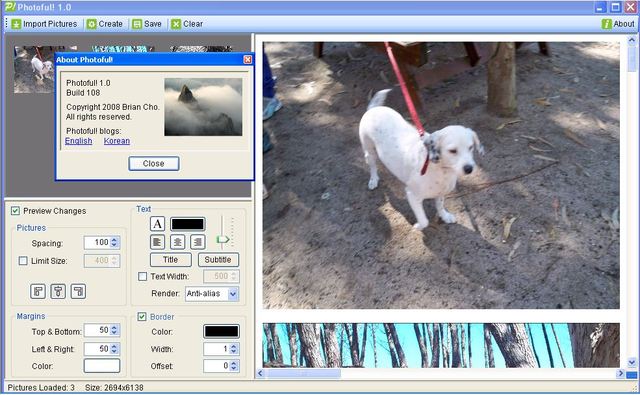The image size is (640, 395).
Task: Increase Border Width with stepper arrow
Action: click(x=233, y=346)
